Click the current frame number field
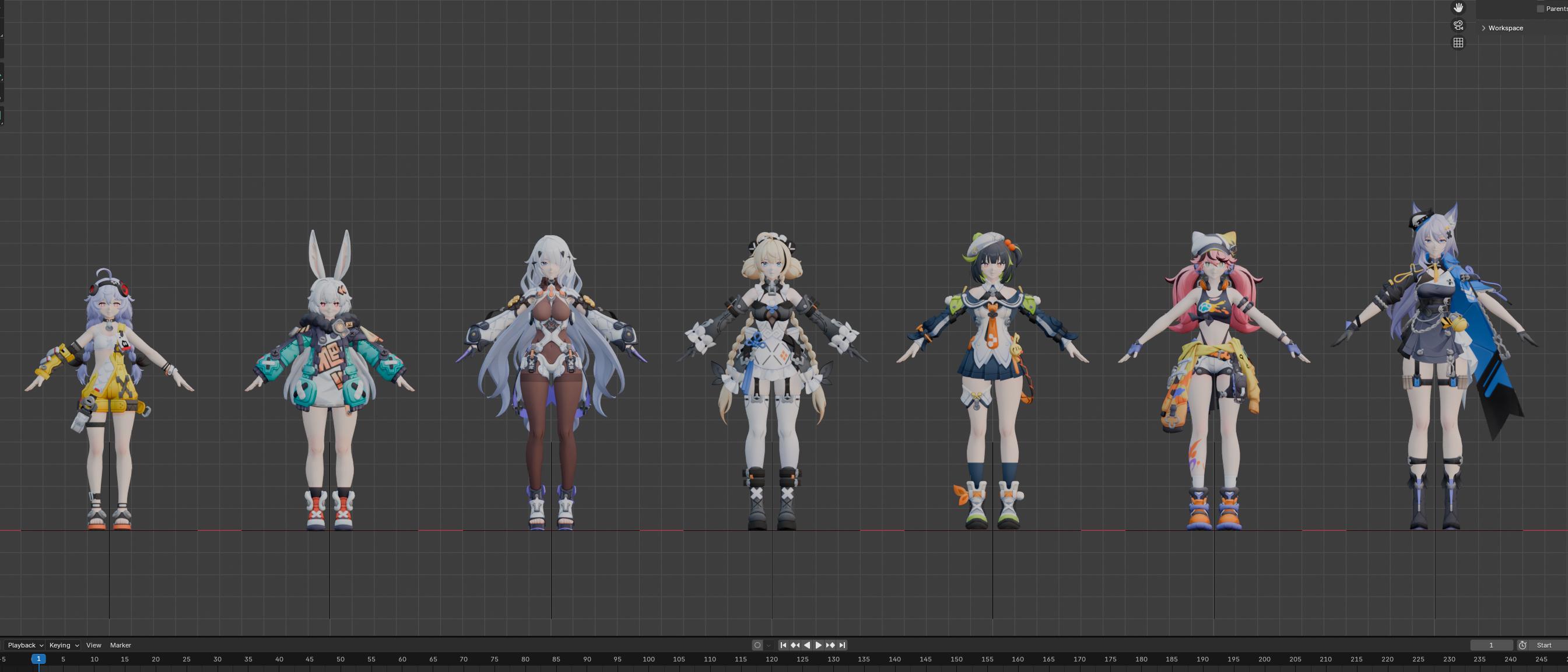Image resolution: width=1568 pixels, height=672 pixels. coord(1490,645)
